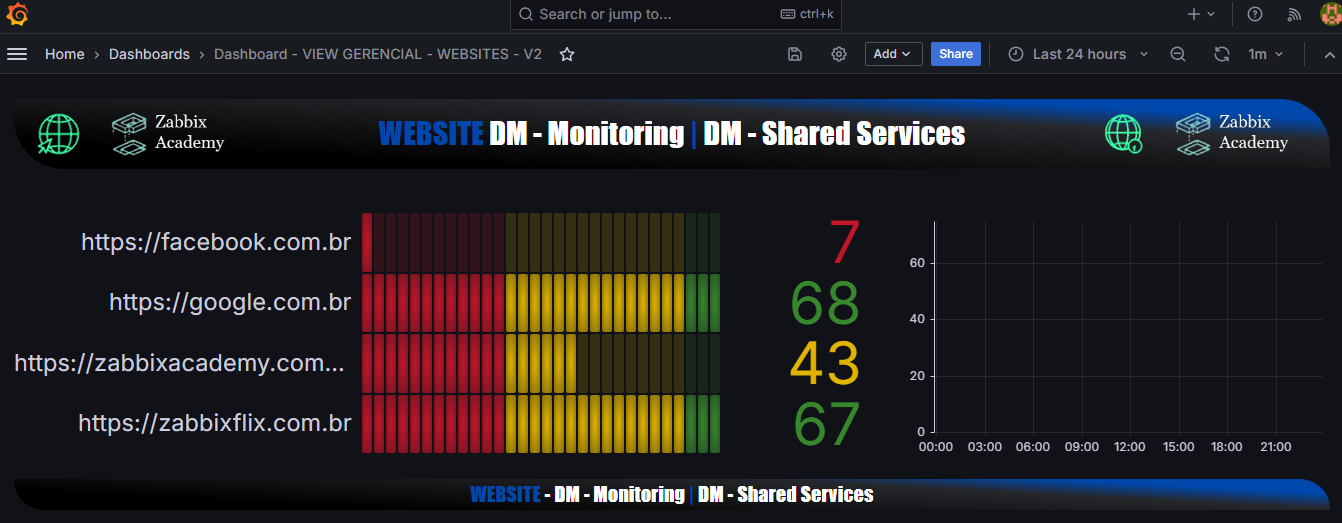Open the Last 24 hours time picker
The image size is (1342, 523).
click(x=1079, y=54)
